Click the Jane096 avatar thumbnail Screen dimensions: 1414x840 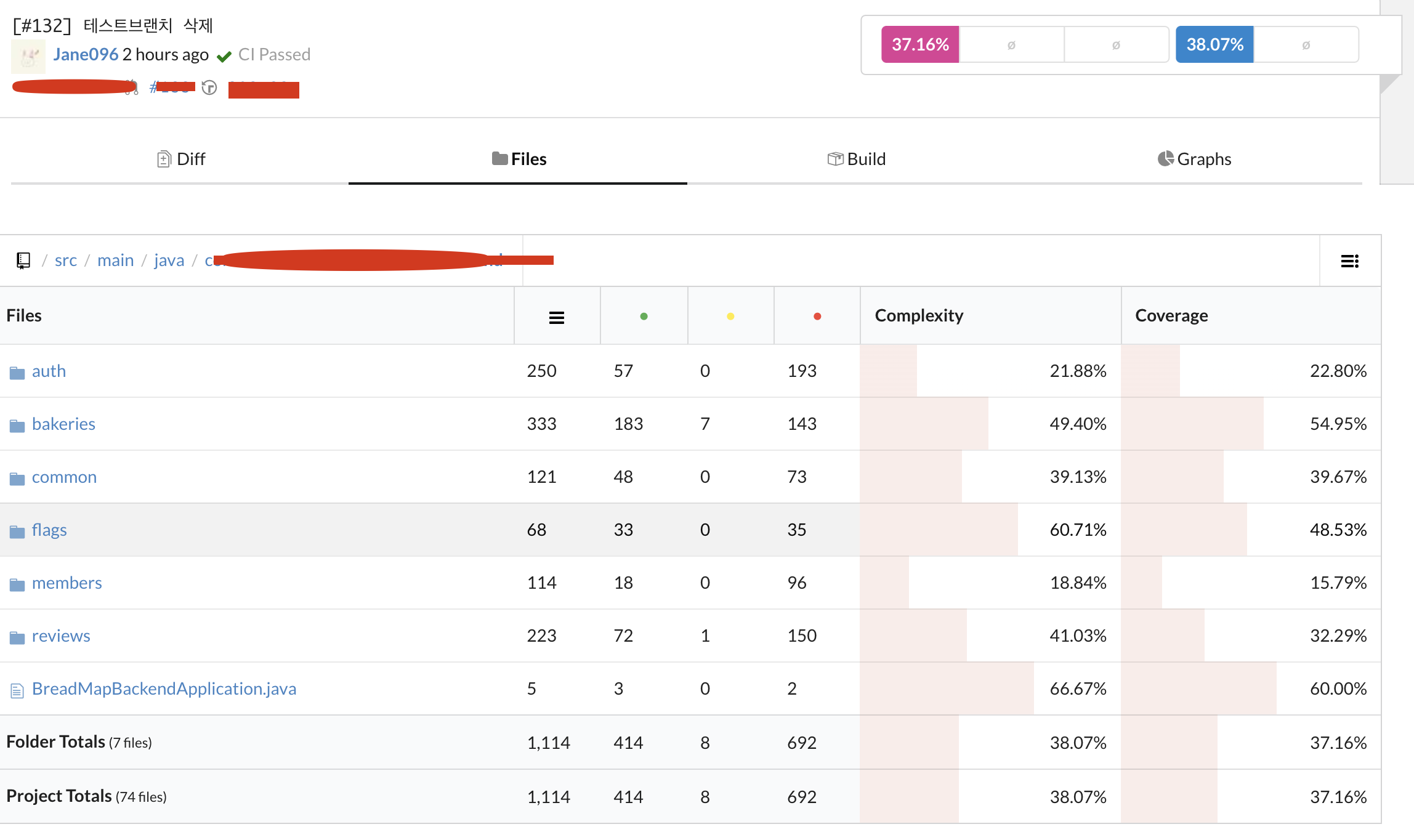(28, 57)
